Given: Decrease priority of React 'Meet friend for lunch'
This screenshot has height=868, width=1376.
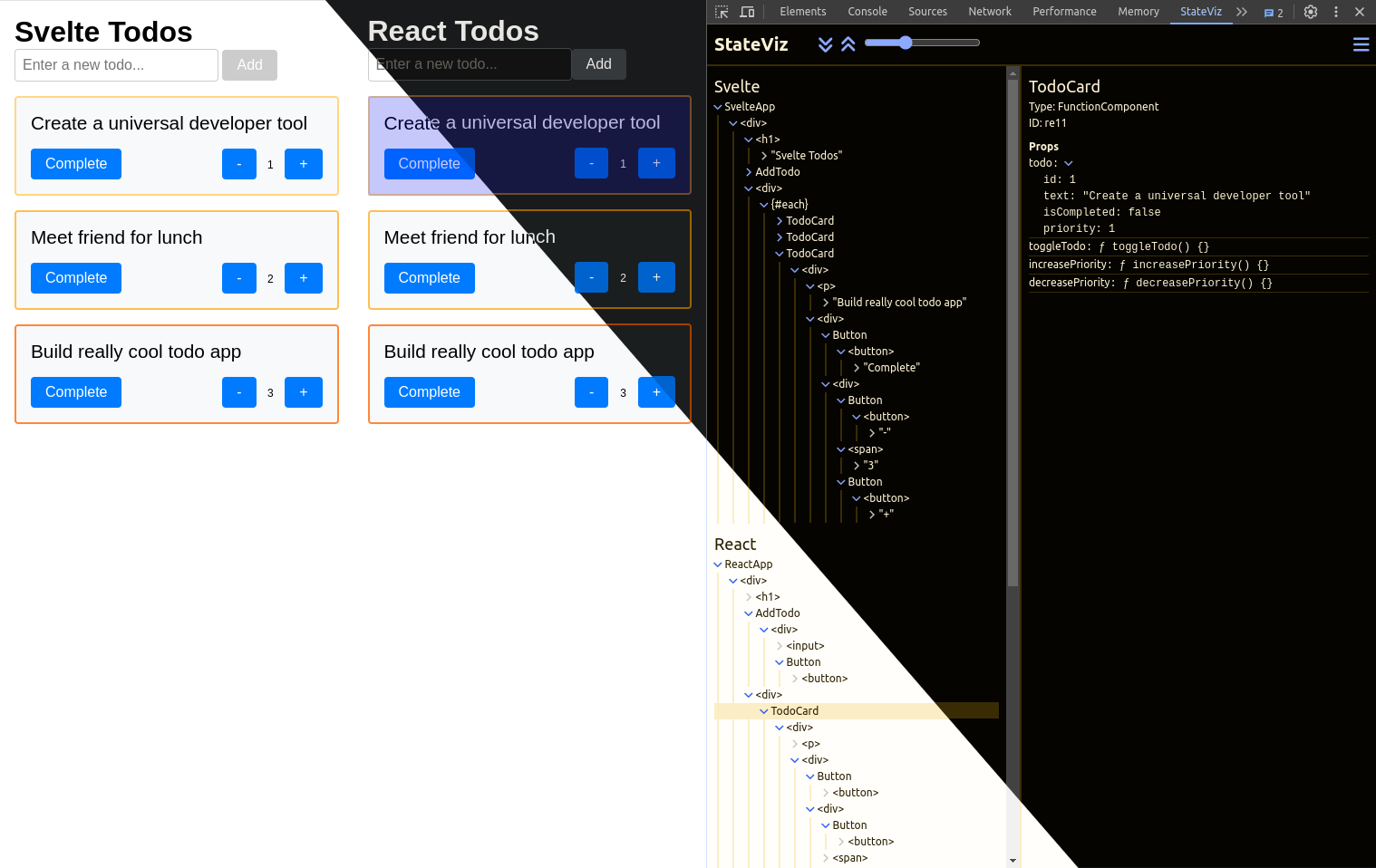Looking at the screenshot, I should (x=592, y=277).
